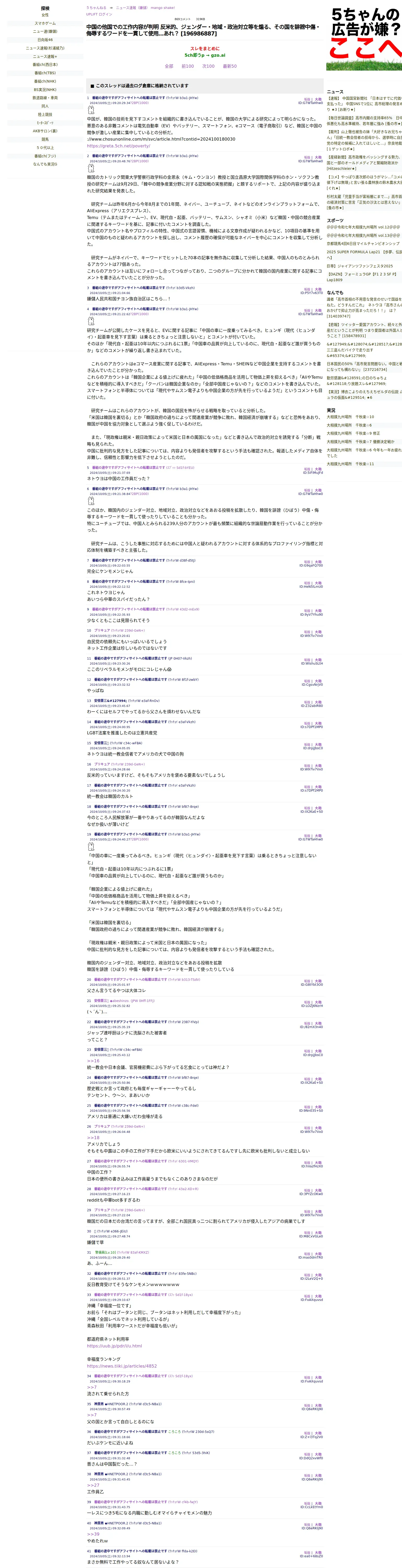Click the 最新50 navigation link
The width and height of the screenshot is (402, 1568).
pos(230,66)
